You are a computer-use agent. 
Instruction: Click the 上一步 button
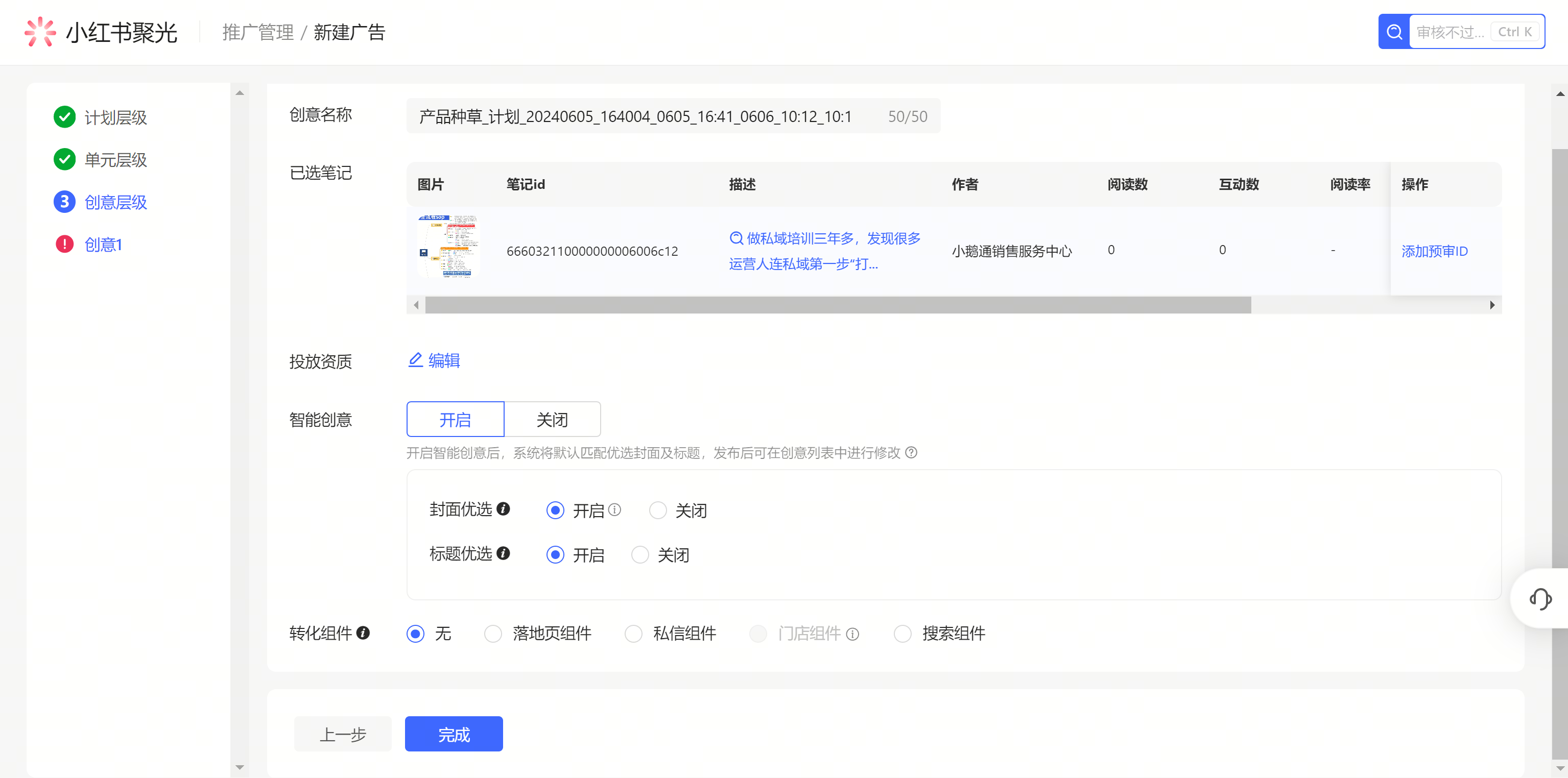[x=343, y=734]
